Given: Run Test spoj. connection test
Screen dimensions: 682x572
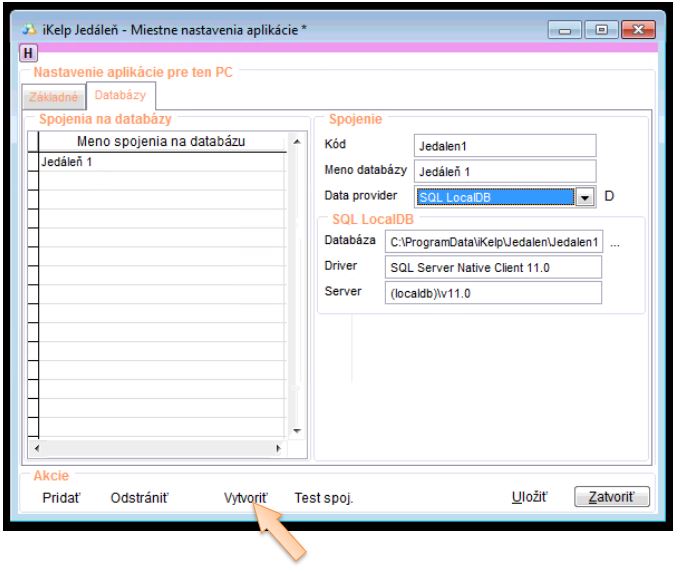Looking at the screenshot, I should click(324, 497).
